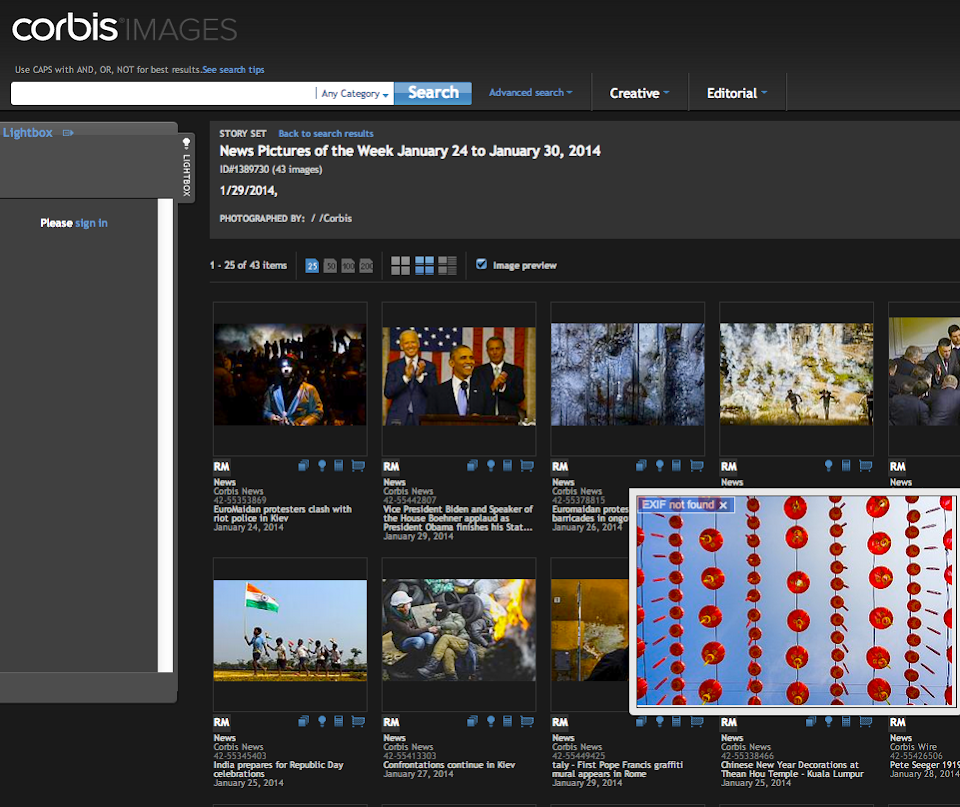The height and width of the screenshot is (807, 960).
Task: Open price calculator for Biden and Boehner image
Action: (x=508, y=466)
